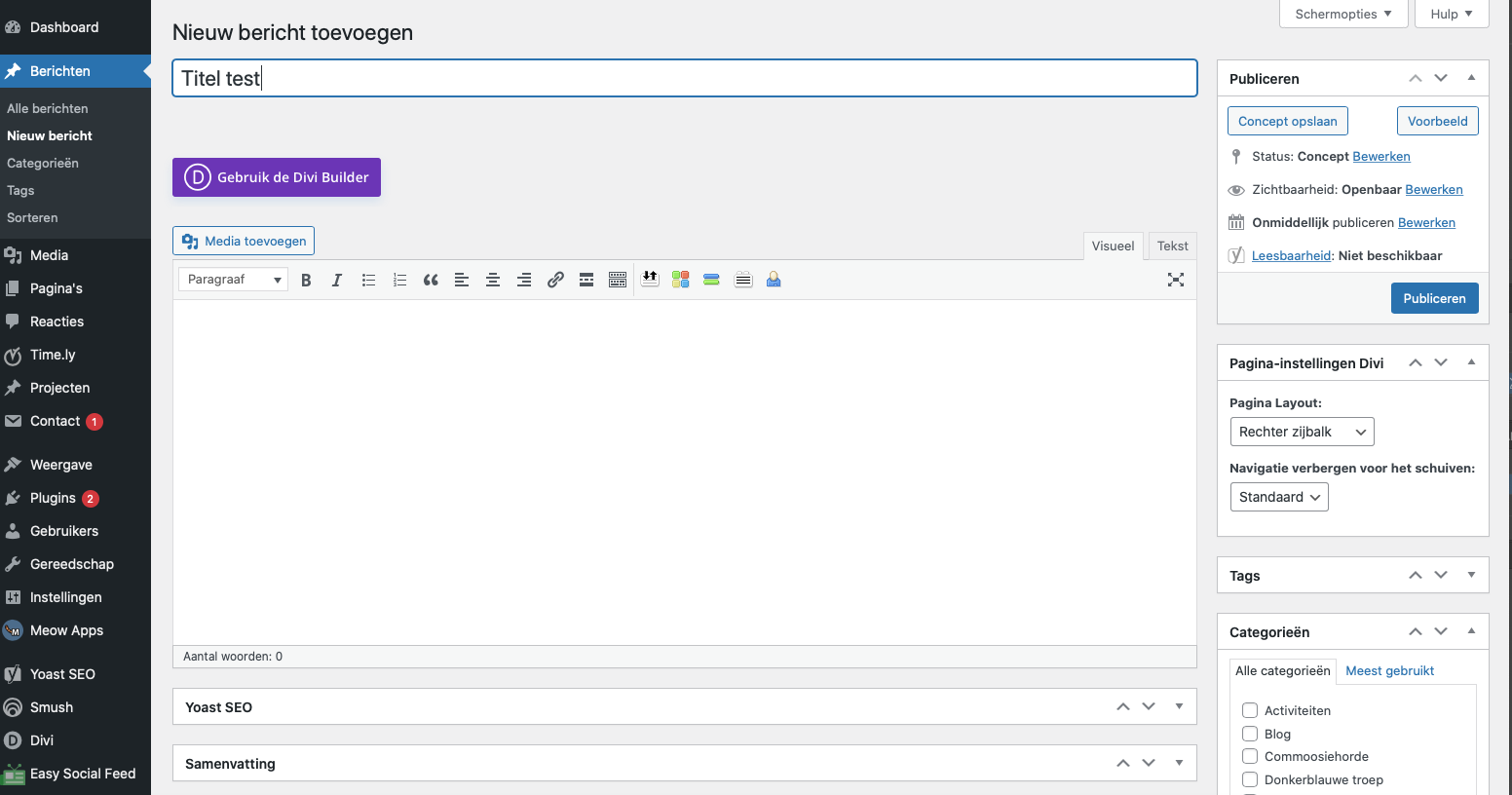Click the Divi toolbar icon of a person
The width and height of the screenshot is (1512, 795).
coord(774,280)
